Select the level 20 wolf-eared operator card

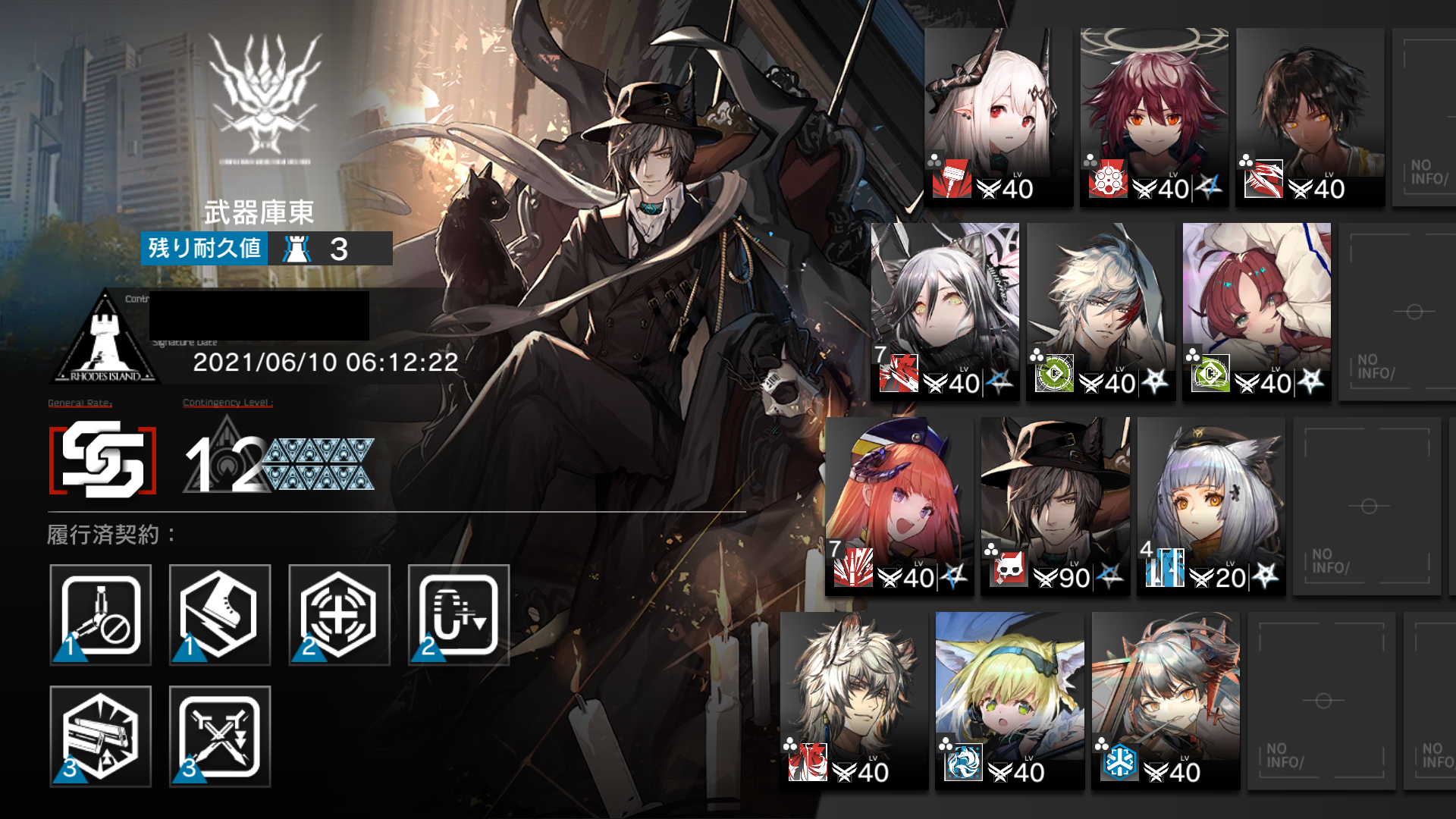1211,506
